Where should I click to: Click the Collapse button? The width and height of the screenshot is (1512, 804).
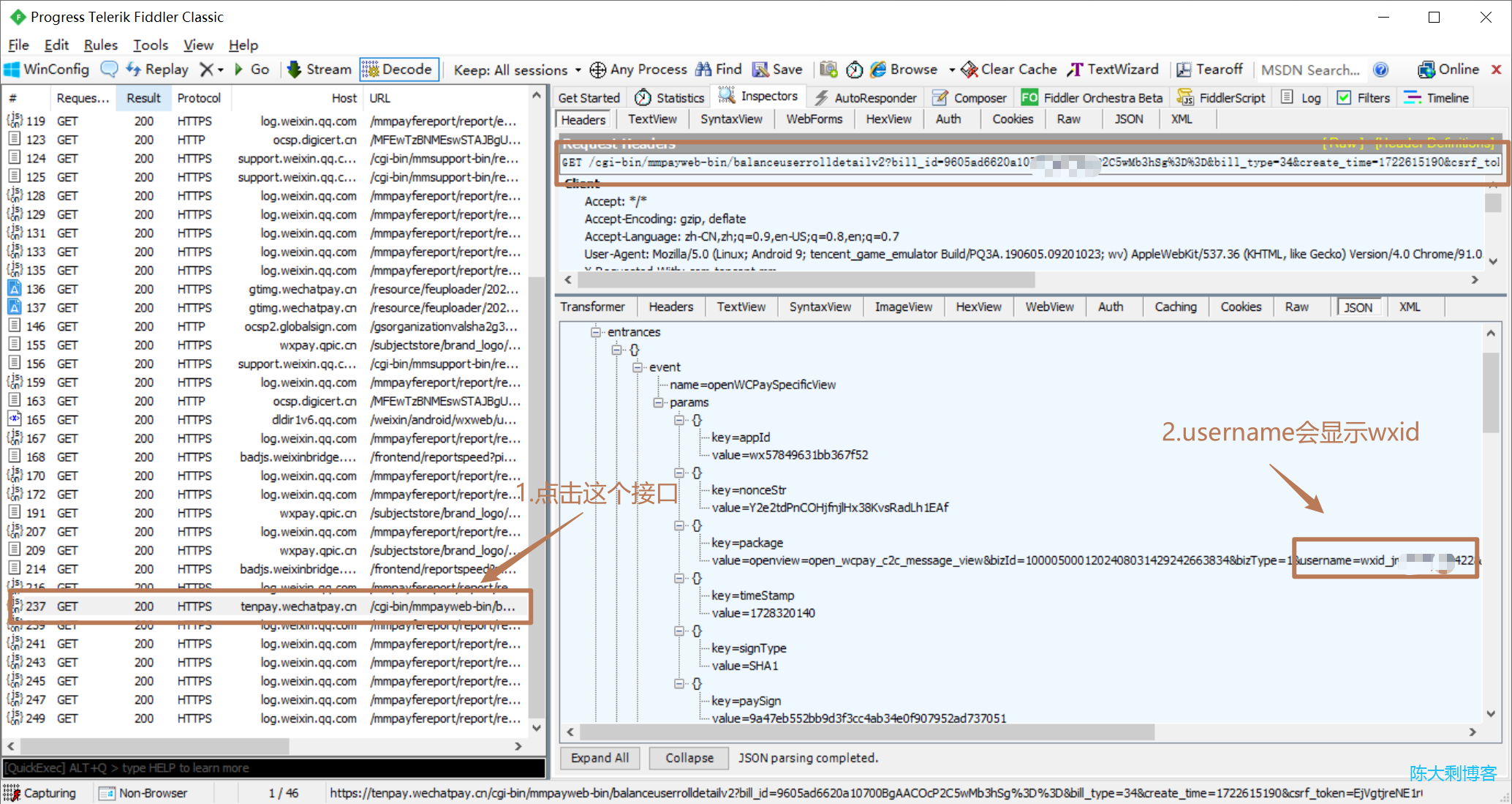point(689,758)
